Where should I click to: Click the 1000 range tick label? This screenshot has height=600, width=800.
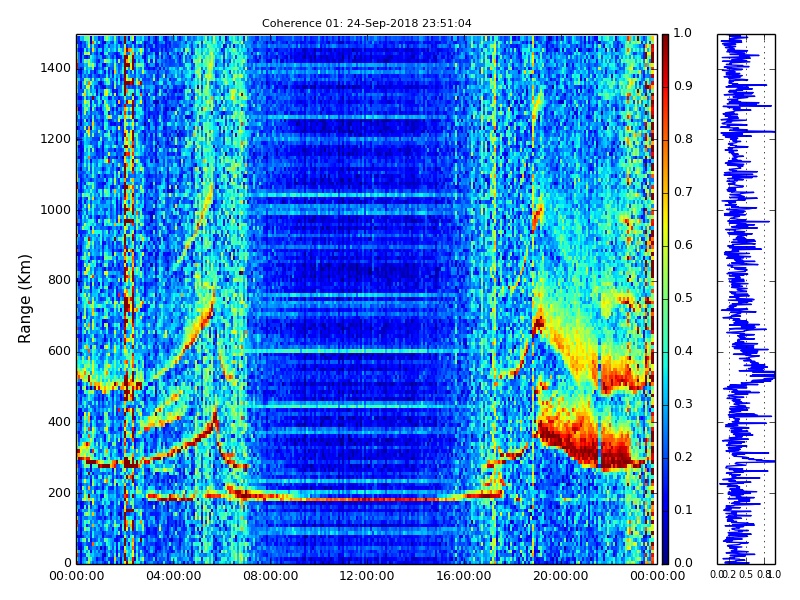coord(55,210)
